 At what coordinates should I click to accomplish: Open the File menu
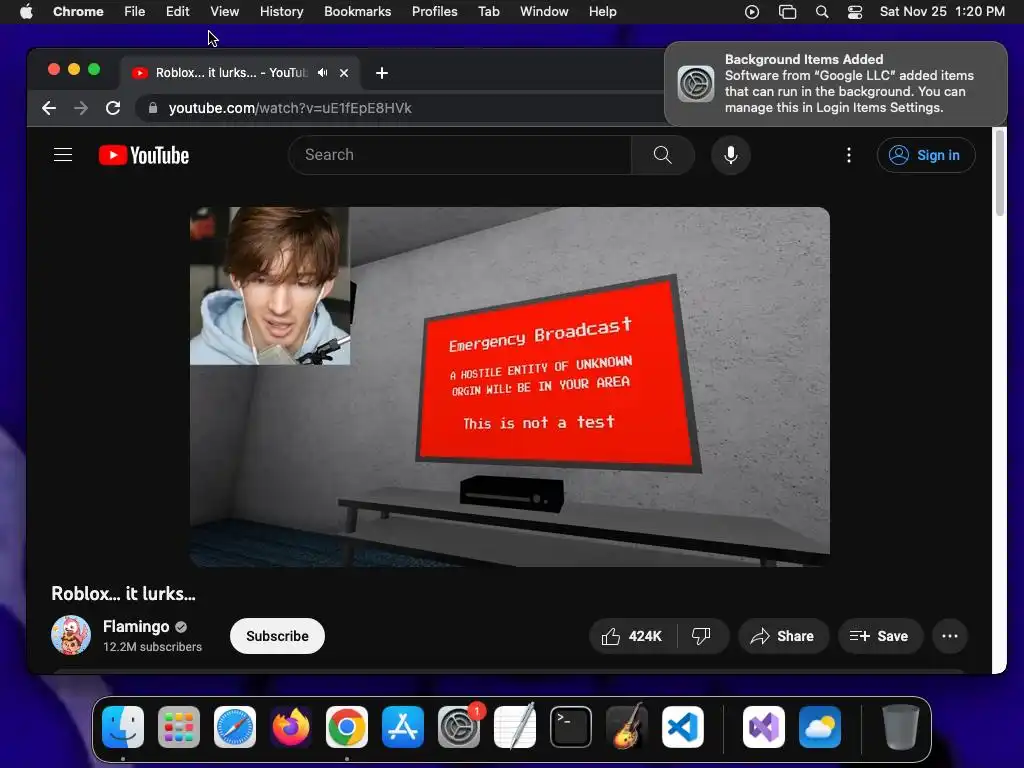(135, 12)
